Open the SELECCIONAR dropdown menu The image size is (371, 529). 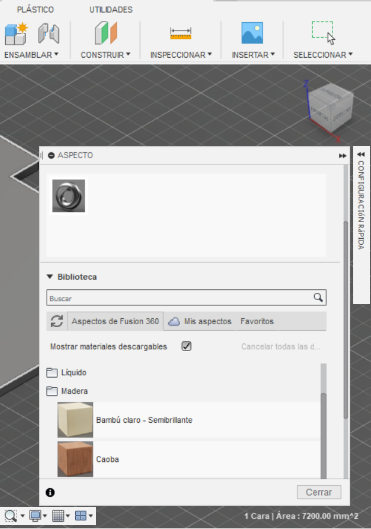[323, 55]
